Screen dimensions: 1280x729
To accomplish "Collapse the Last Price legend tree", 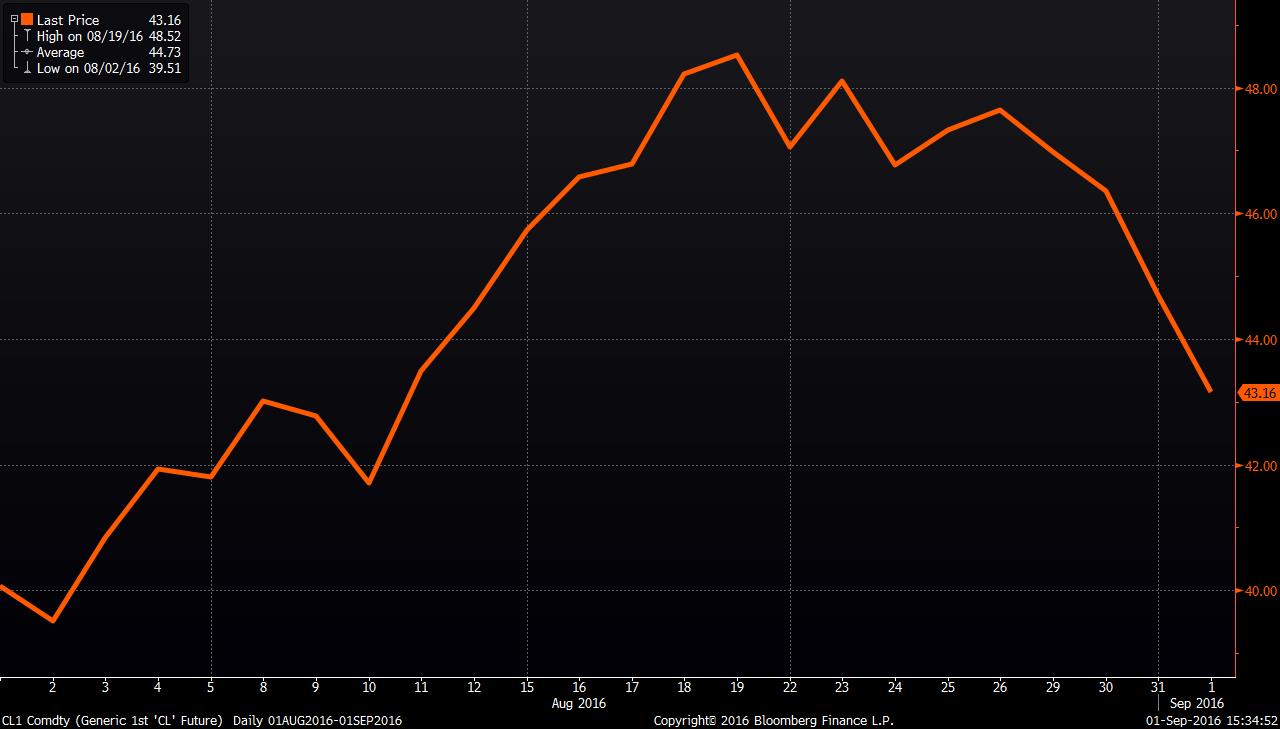I will click(13, 20).
